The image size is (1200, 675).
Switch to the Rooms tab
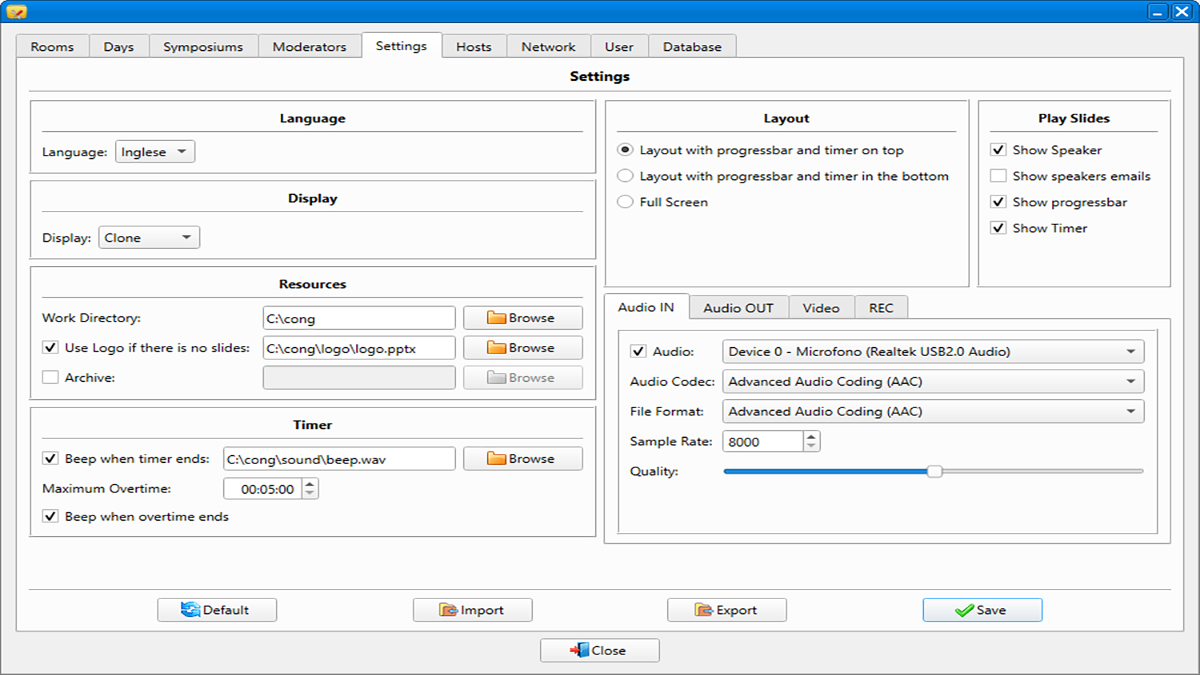click(52, 47)
